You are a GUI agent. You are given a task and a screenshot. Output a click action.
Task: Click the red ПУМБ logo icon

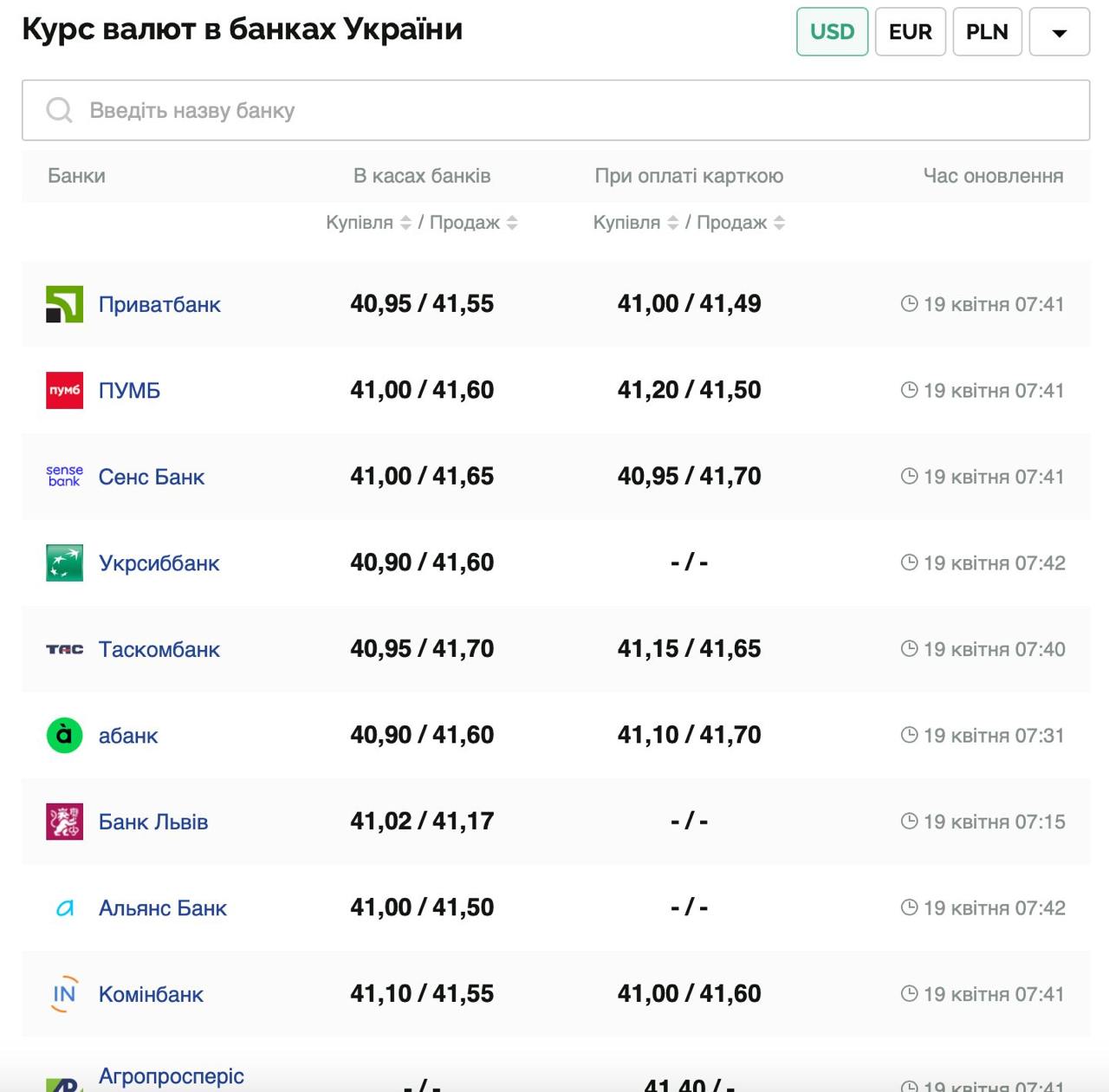[x=64, y=390]
